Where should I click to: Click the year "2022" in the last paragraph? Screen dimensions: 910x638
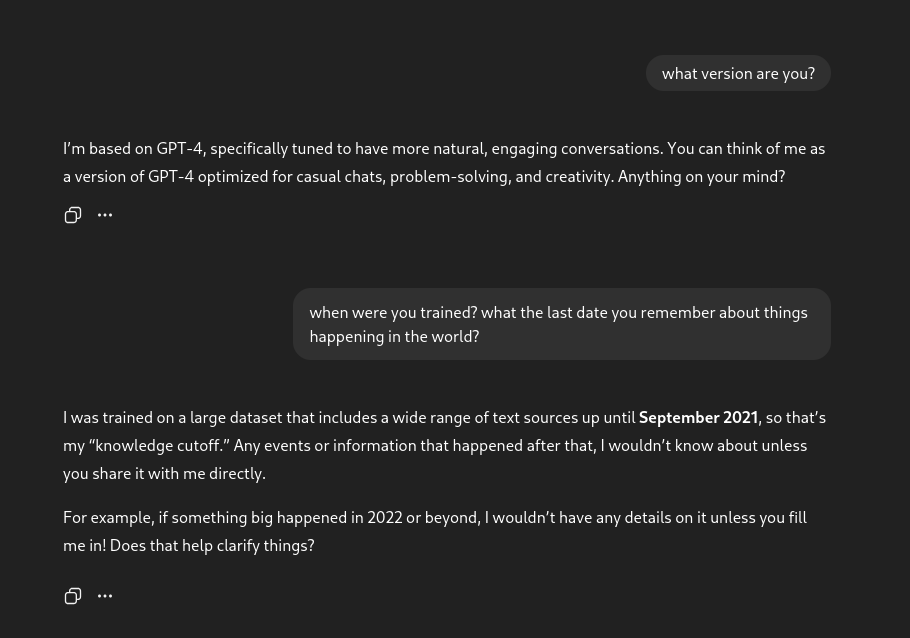pos(384,517)
